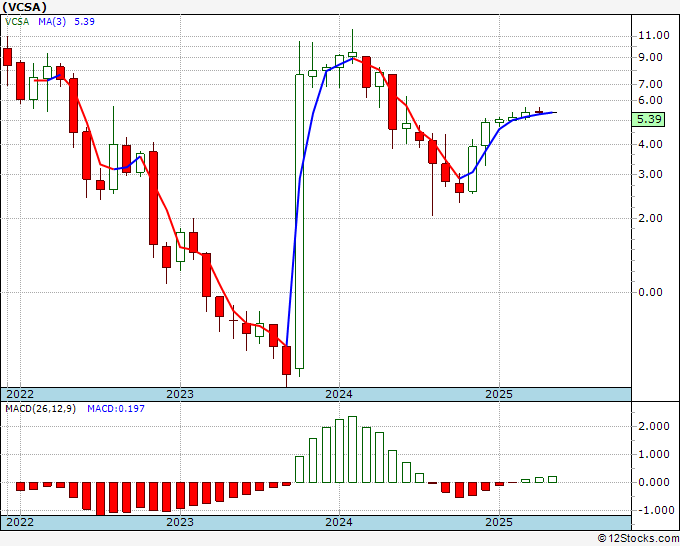Click the 0.000 MACD axis label
The image size is (680, 546).
click(x=654, y=482)
